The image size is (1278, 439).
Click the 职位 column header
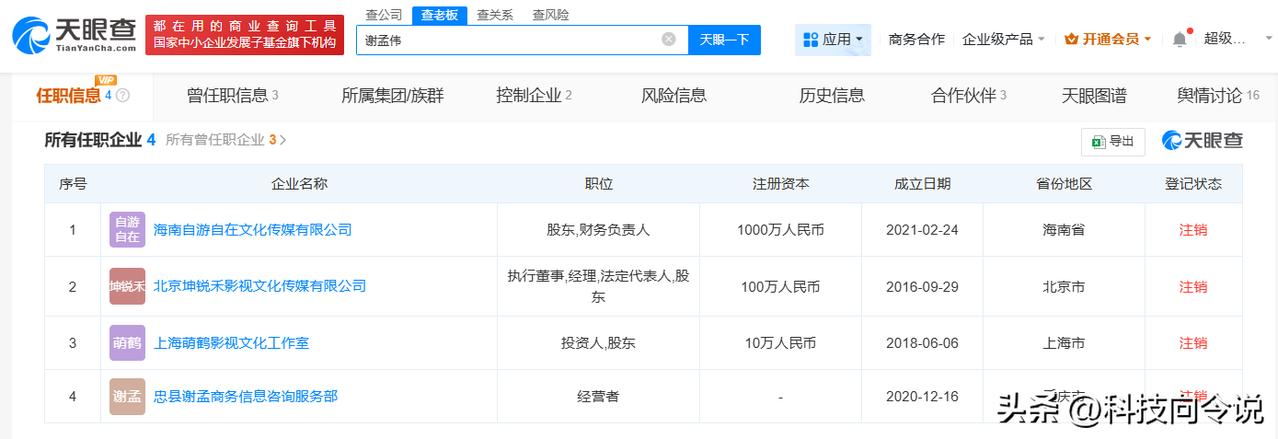[x=598, y=184]
